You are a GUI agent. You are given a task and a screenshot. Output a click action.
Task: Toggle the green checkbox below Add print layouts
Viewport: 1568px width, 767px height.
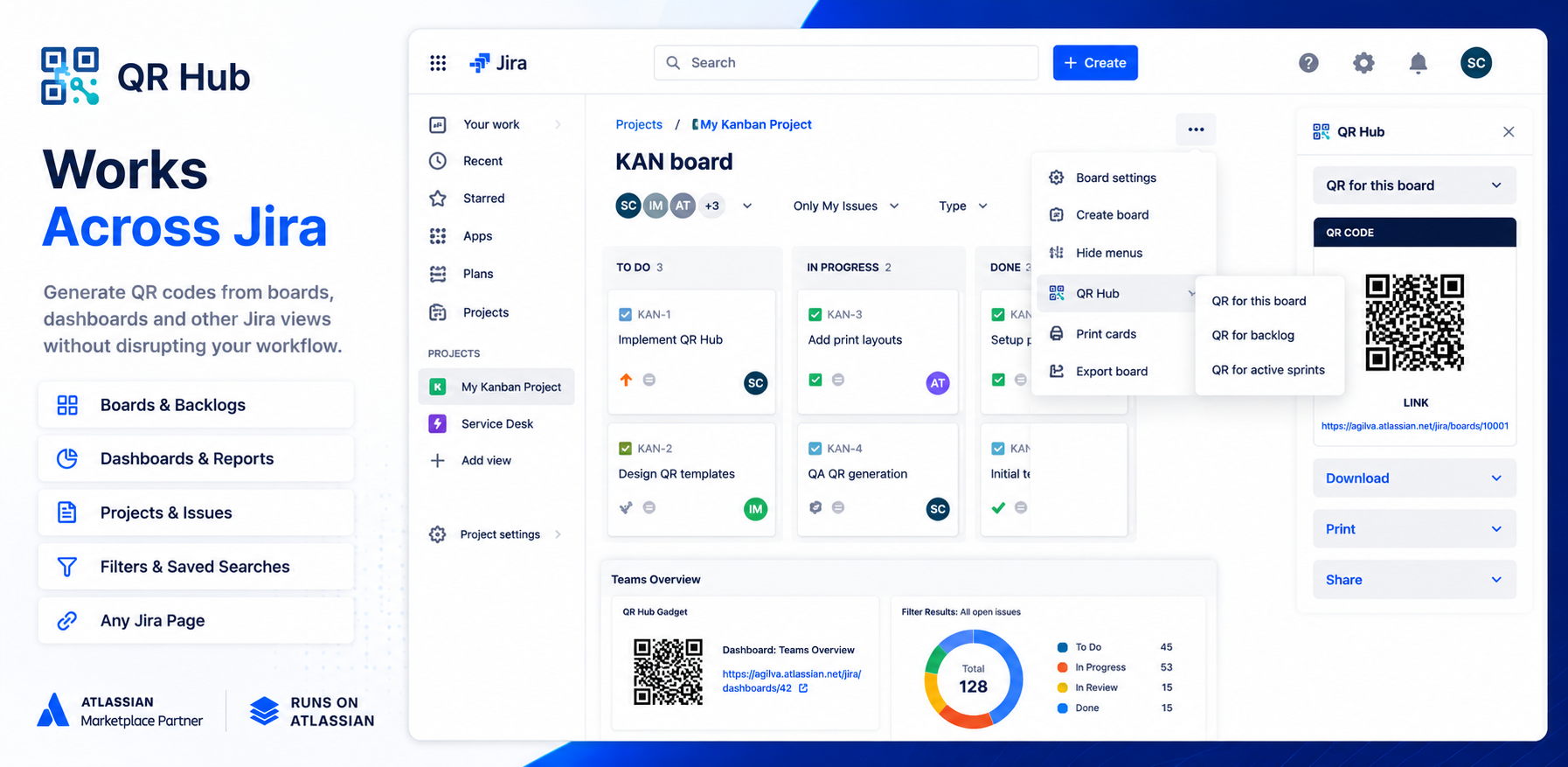pyautogui.click(x=815, y=380)
